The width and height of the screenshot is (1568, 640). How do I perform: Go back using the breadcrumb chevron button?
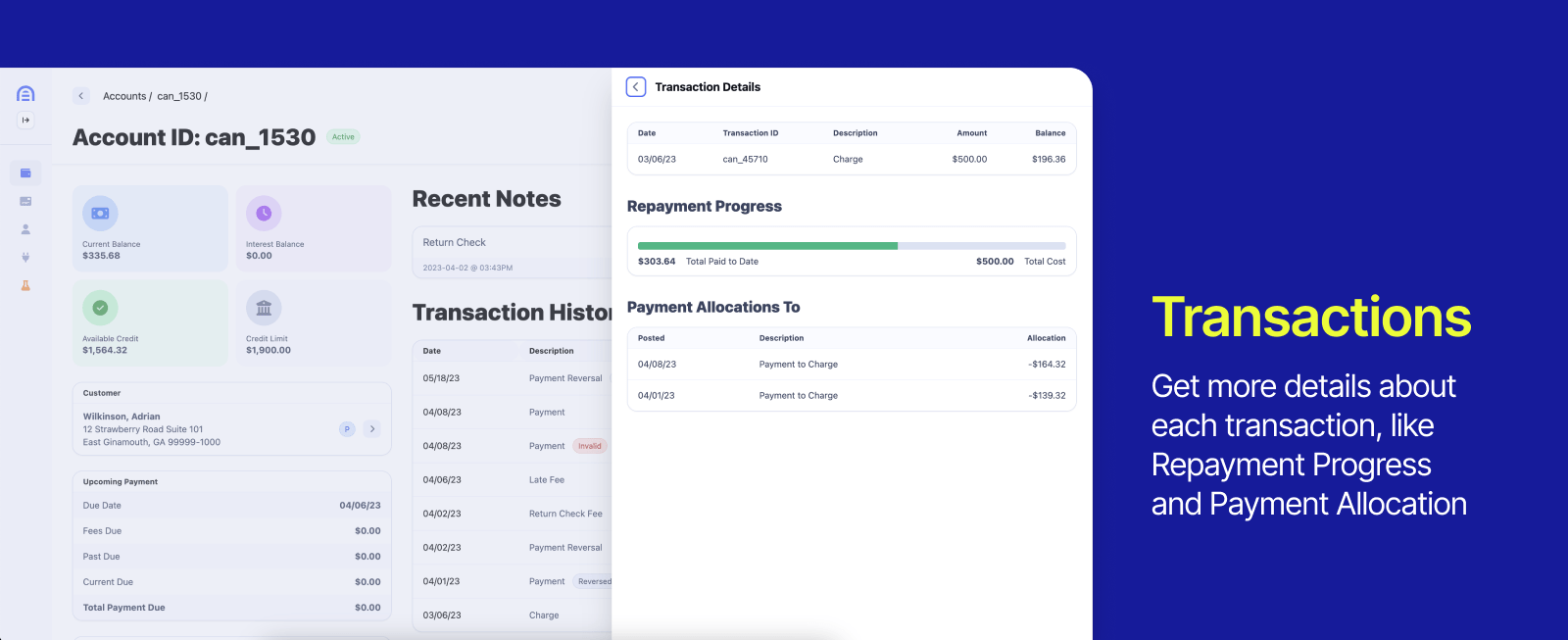click(81, 96)
